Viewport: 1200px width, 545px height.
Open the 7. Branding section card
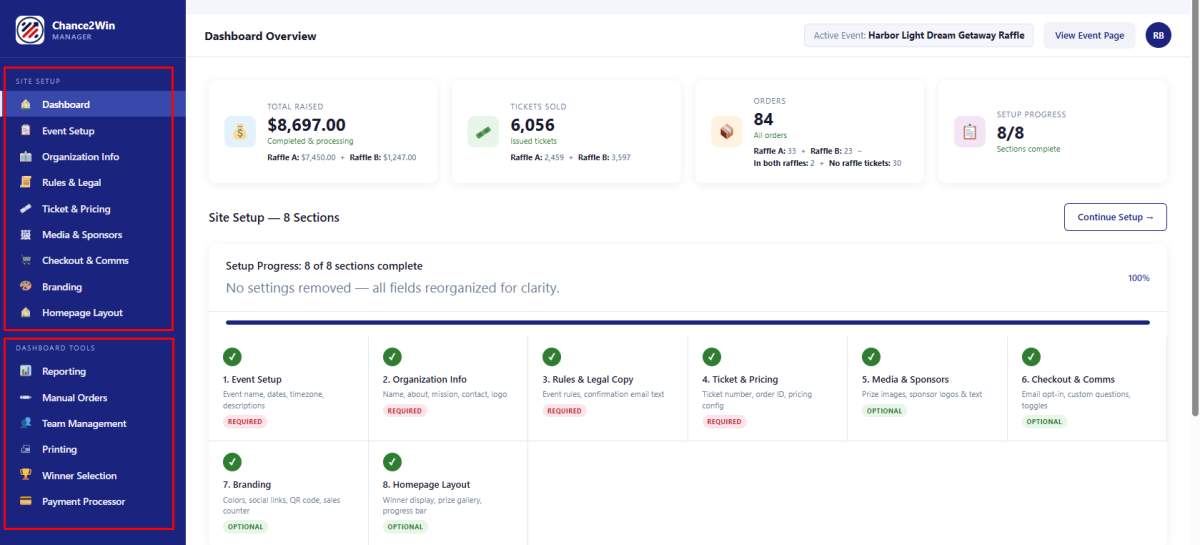click(288, 493)
